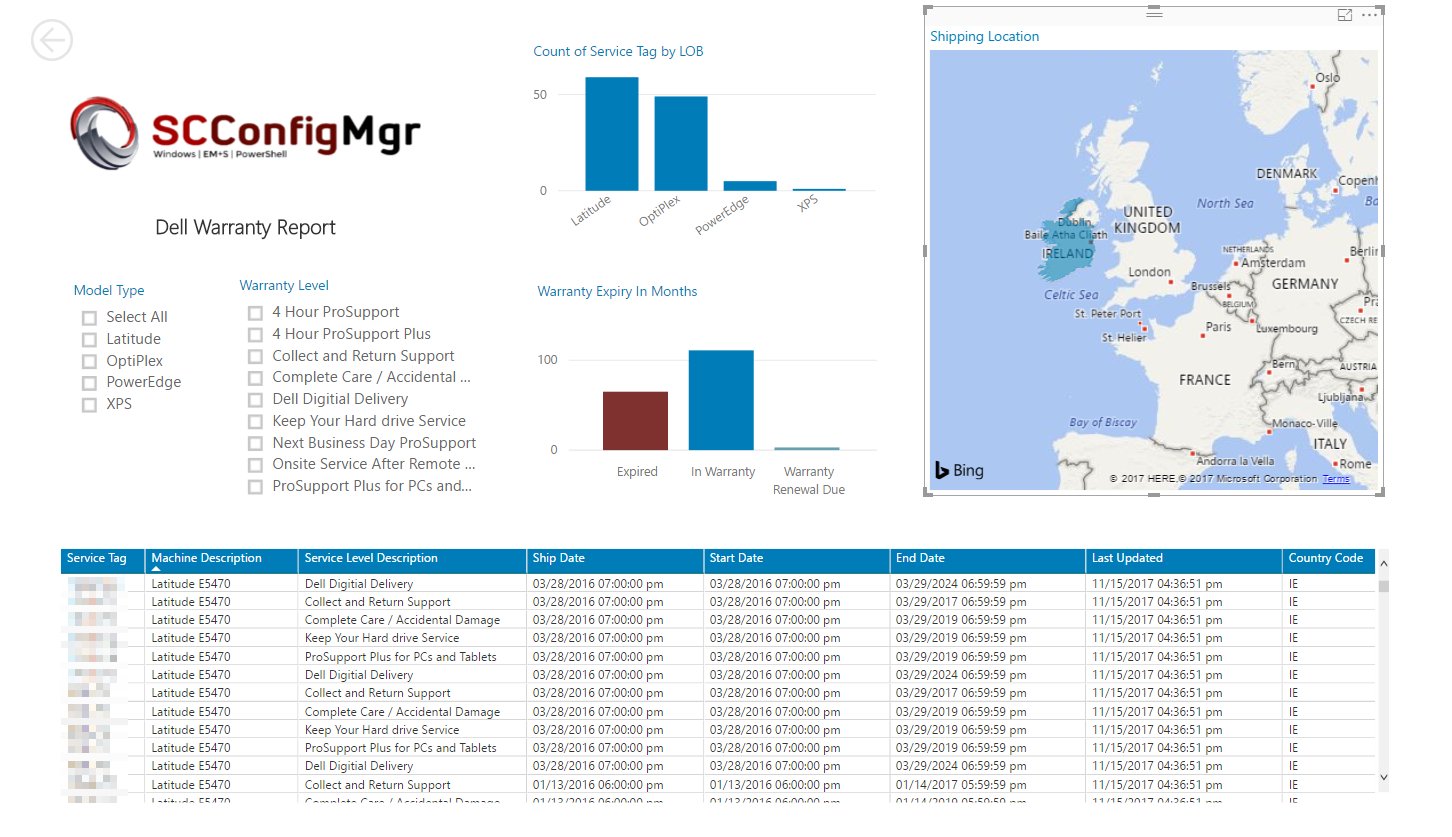Sort by the Country Code column header
The image size is (1452, 837).
click(x=1329, y=560)
